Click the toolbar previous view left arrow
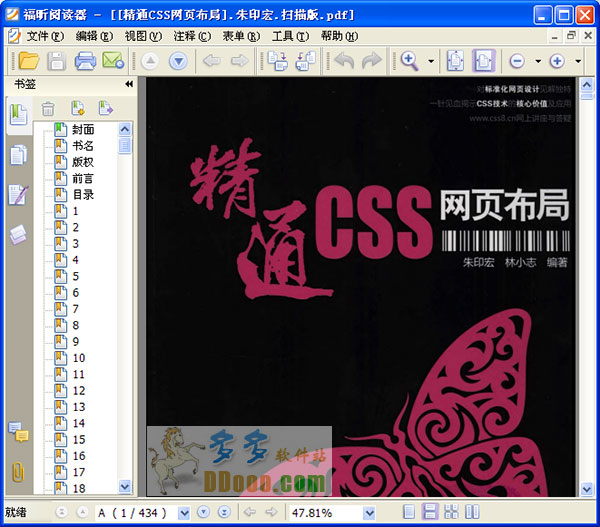The width and height of the screenshot is (600, 527). (212, 60)
